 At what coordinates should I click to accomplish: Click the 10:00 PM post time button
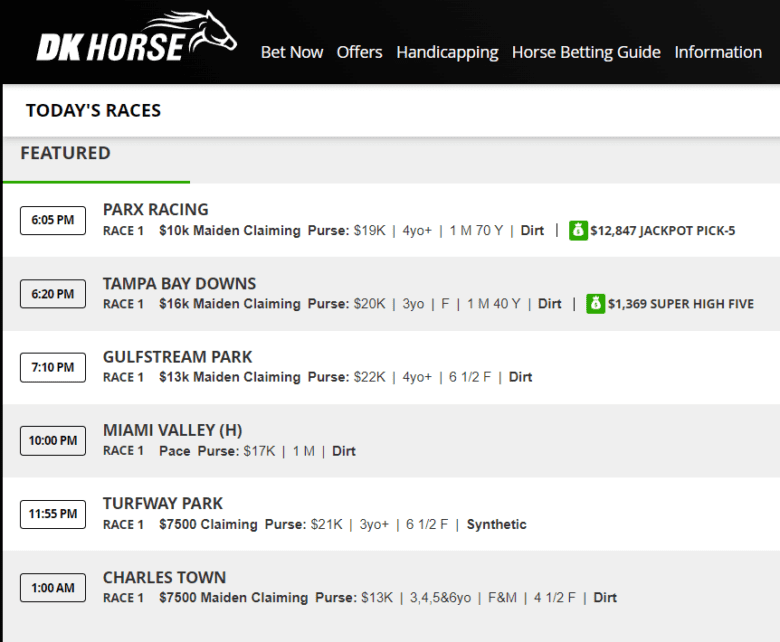click(x=53, y=441)
